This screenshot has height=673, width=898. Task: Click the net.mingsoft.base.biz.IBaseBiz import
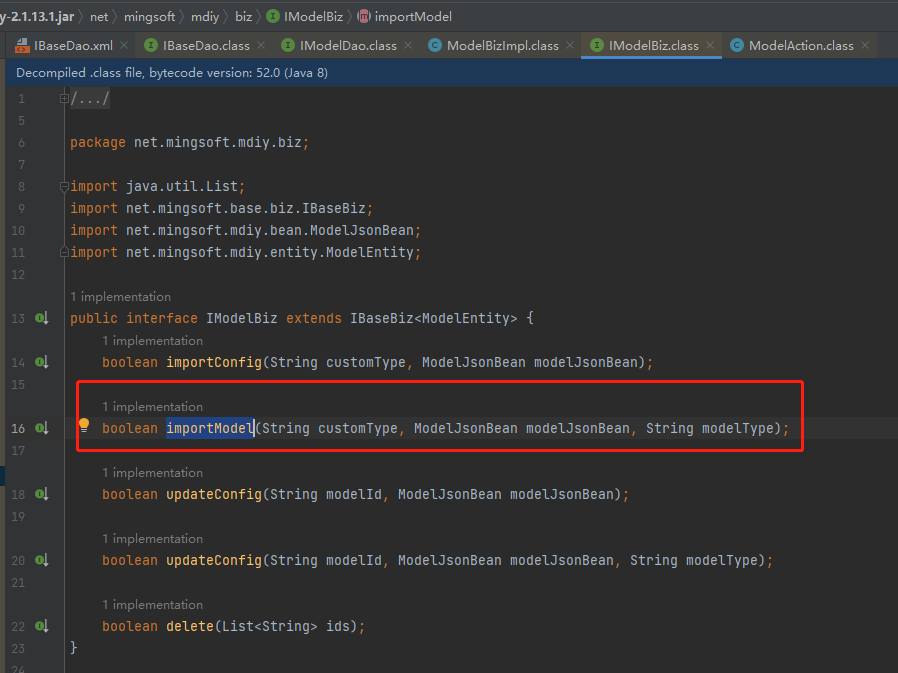click(x=222, y=208)
